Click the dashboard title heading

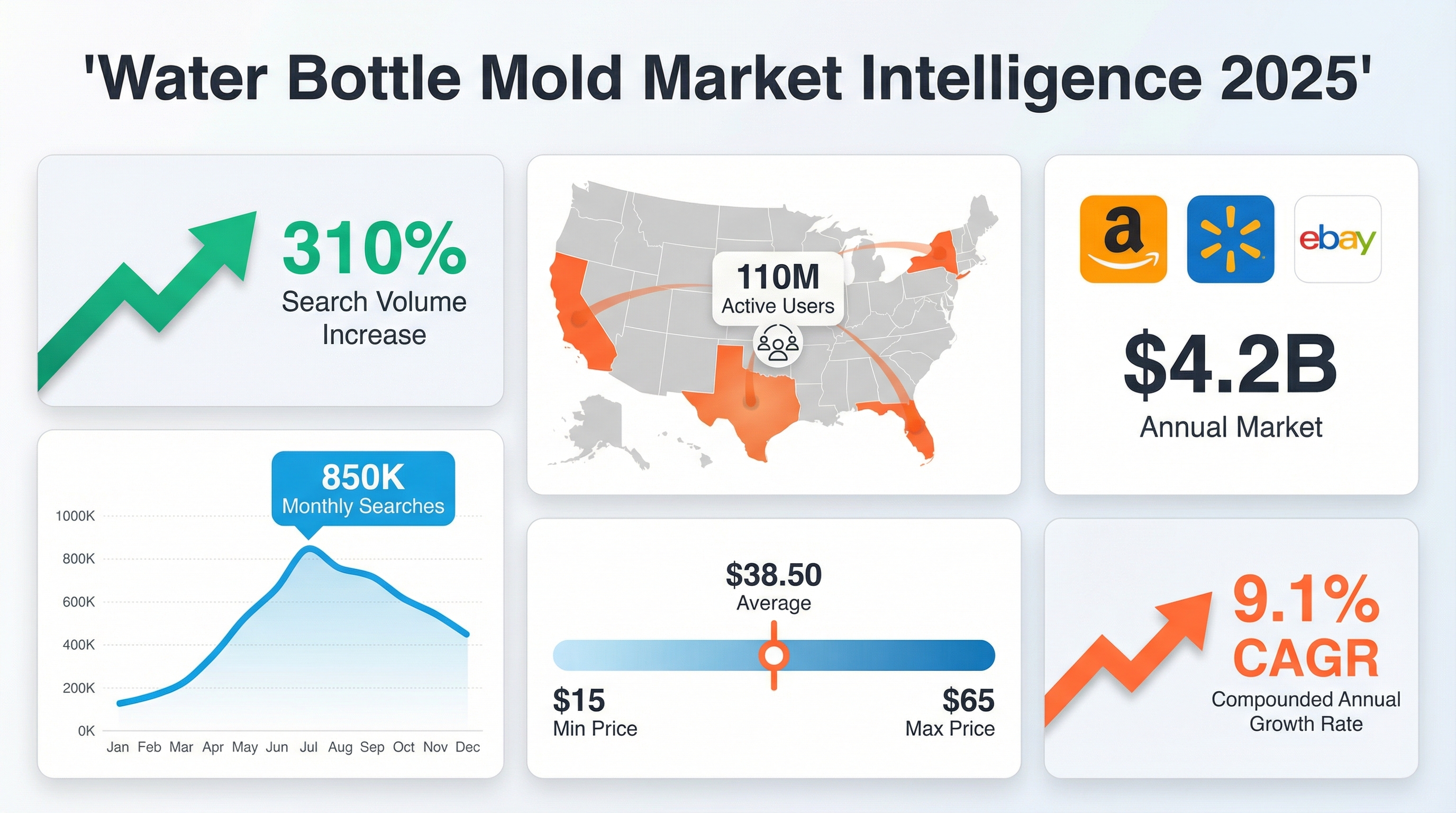[x=727, y=78]
